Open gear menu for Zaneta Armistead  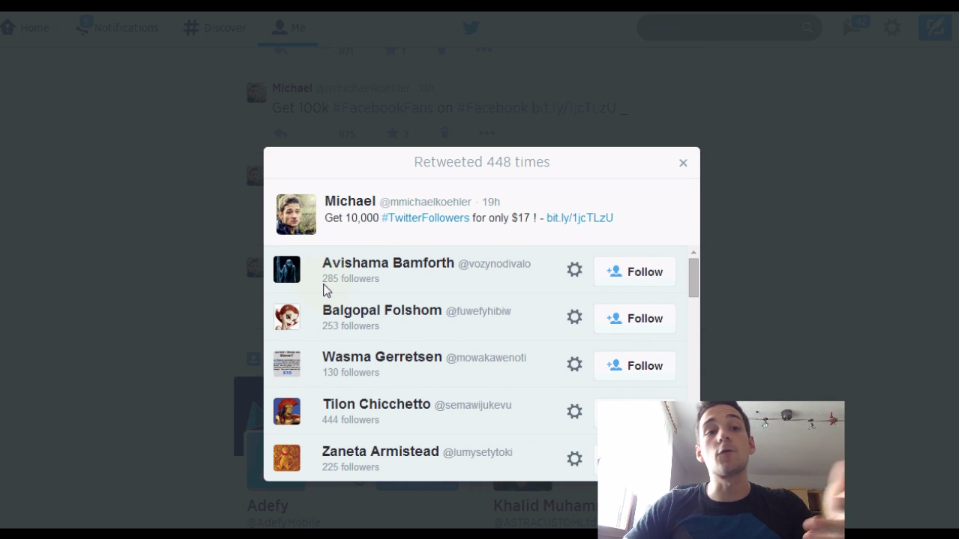pos(574,458)
